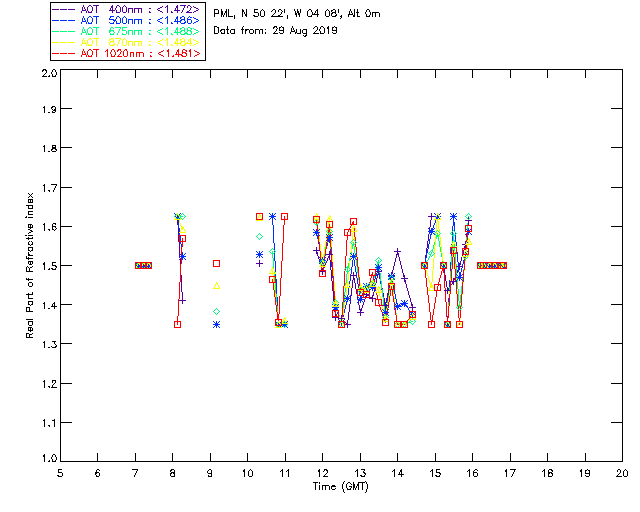Screen dimensions: 640x512
Task: Click the 1.8 y-axis tick label
Action: tap(49, 148)
